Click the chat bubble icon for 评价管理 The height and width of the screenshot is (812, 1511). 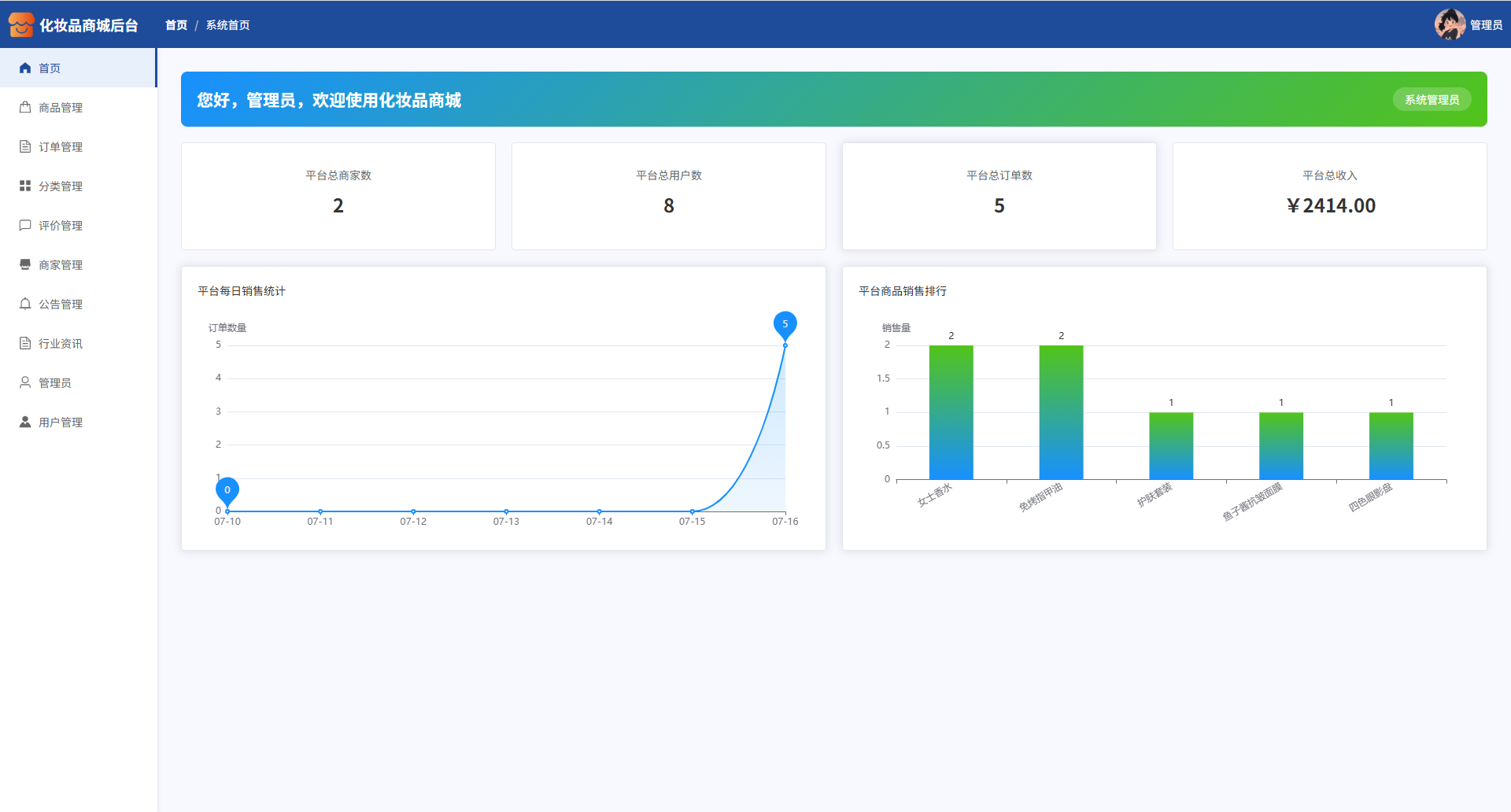click(25, 226)
